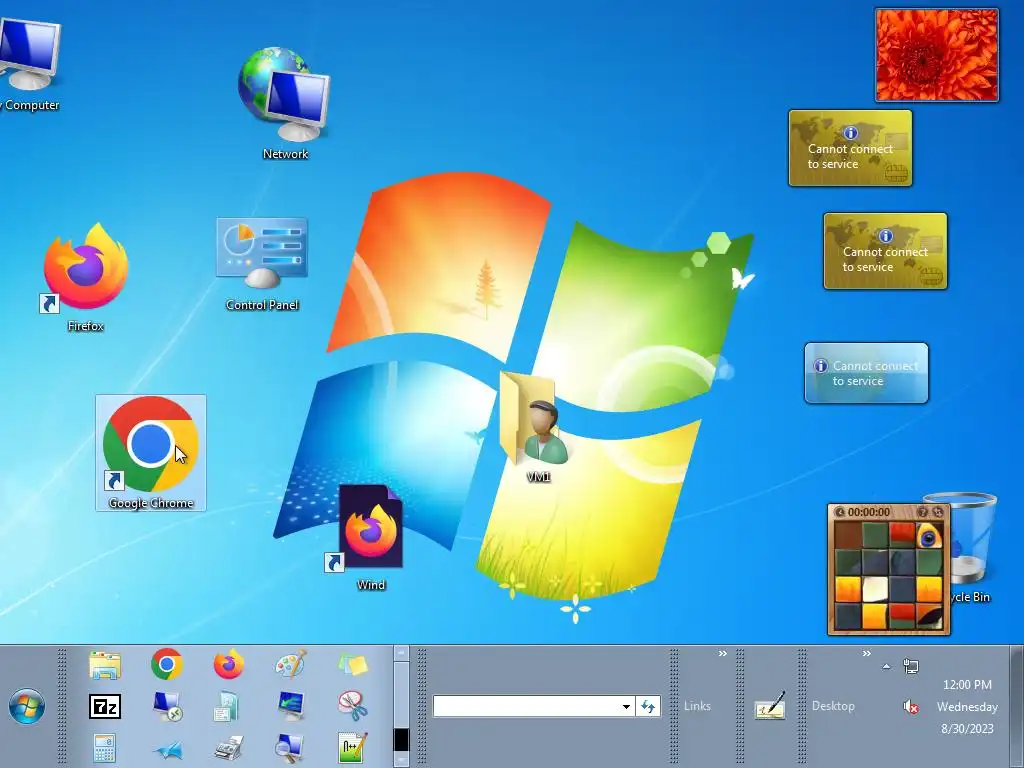Open Paint from the taskbar

[291, 665]
